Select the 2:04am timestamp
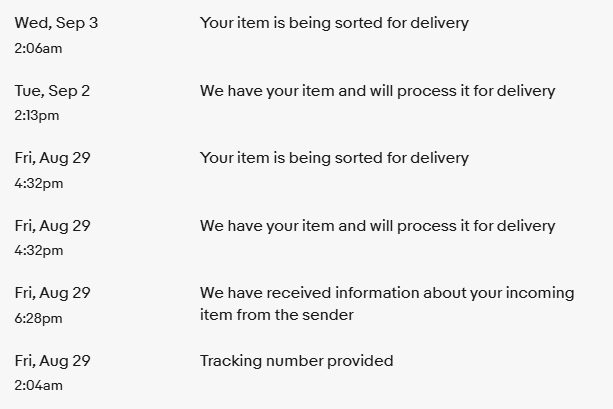This screenshot has width=613, height=409. (38, 386)
